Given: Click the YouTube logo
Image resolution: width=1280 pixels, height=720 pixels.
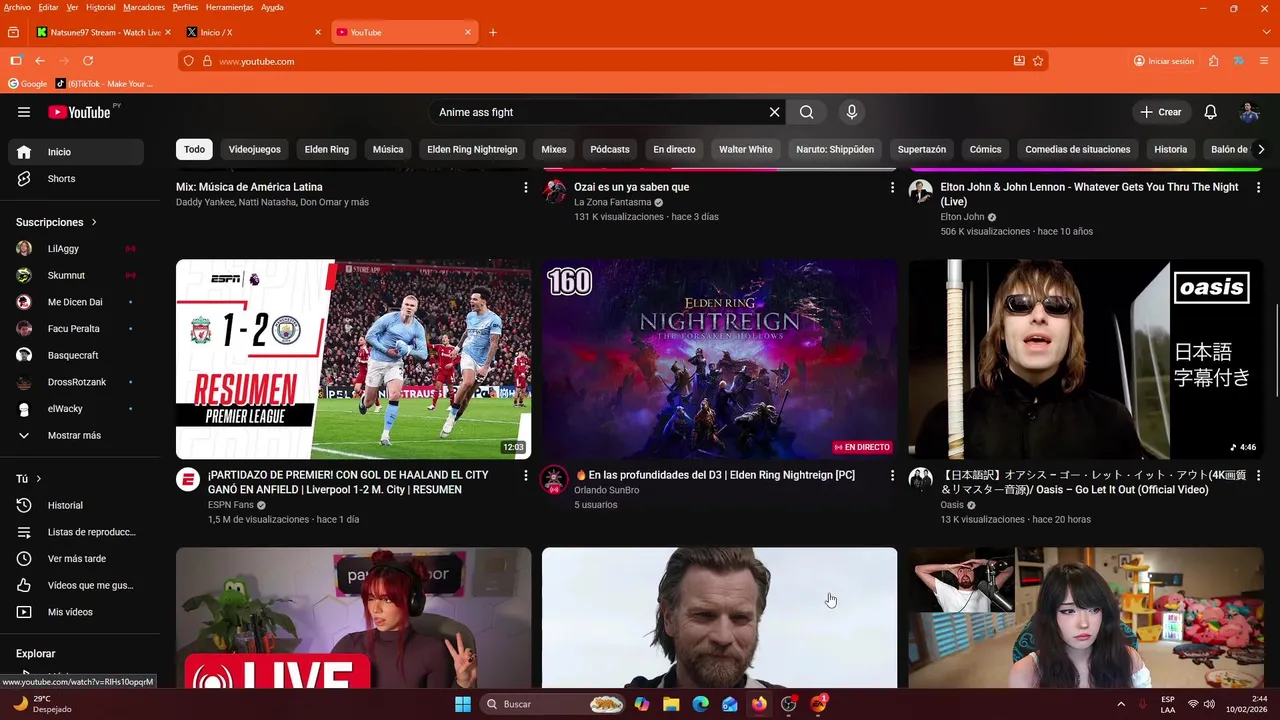Looking at the screenshot, I should click(x=79, y=112).
